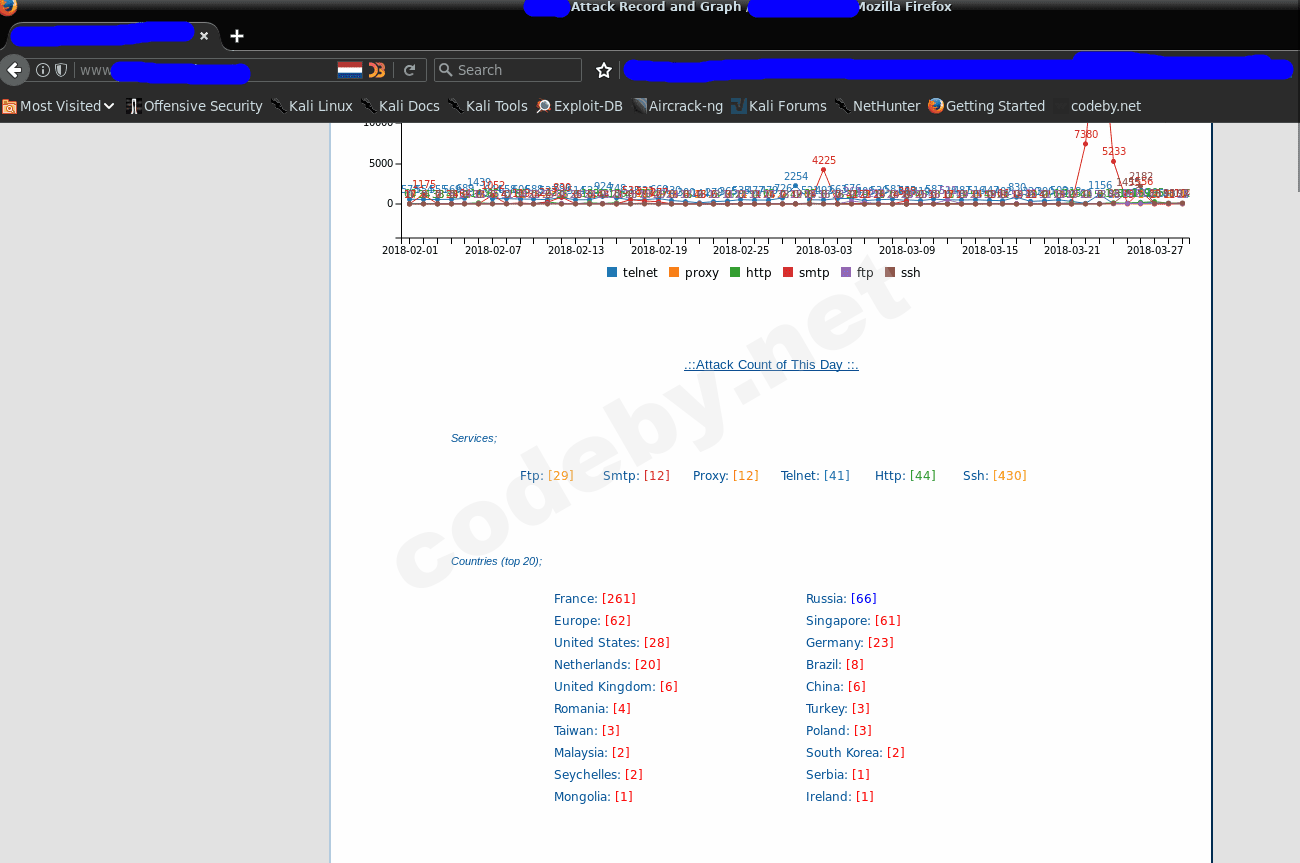
Task: Click the France: [261] entry
Action: click(x=595, y=599)
